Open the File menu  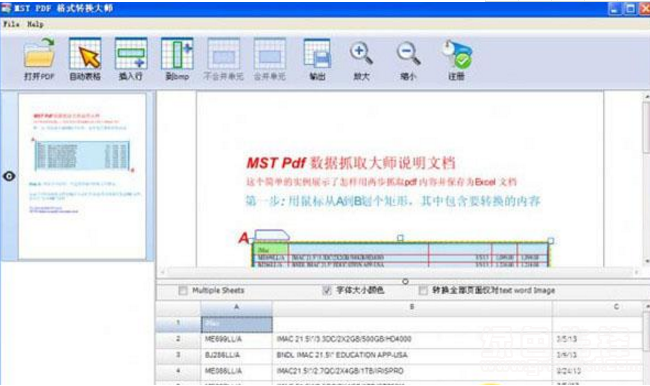coord(12,24)
